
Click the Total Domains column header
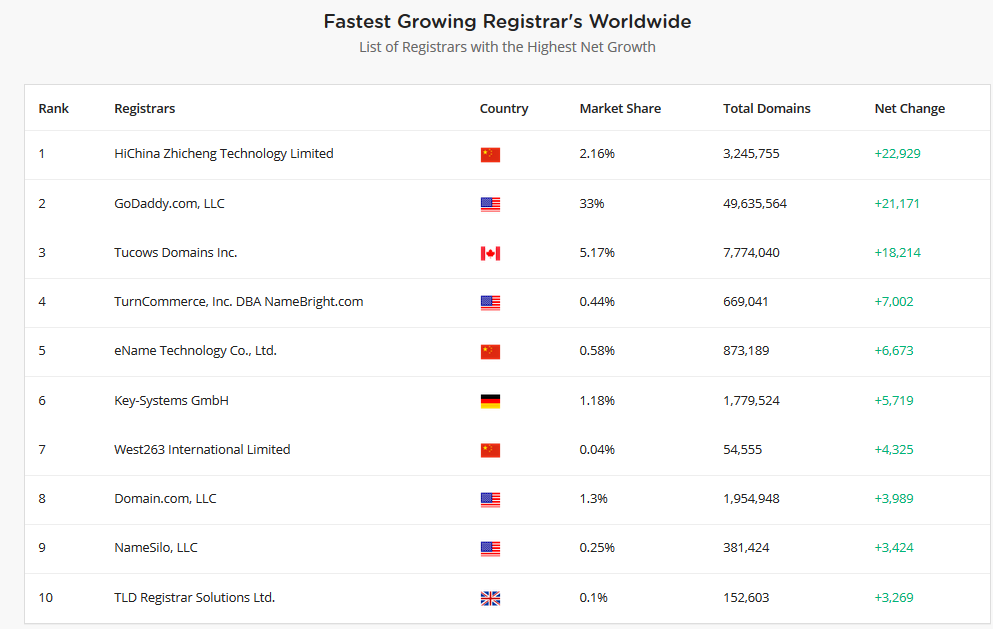coord(766,108)
